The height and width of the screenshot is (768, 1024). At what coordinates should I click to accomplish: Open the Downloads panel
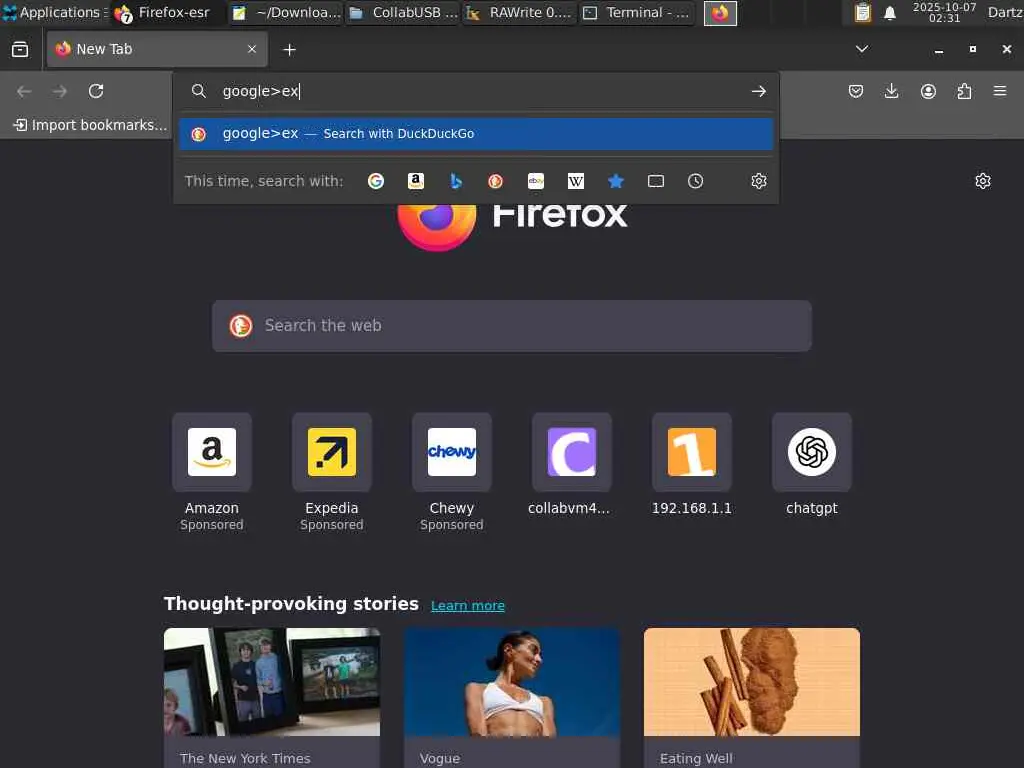coord(891,91)
